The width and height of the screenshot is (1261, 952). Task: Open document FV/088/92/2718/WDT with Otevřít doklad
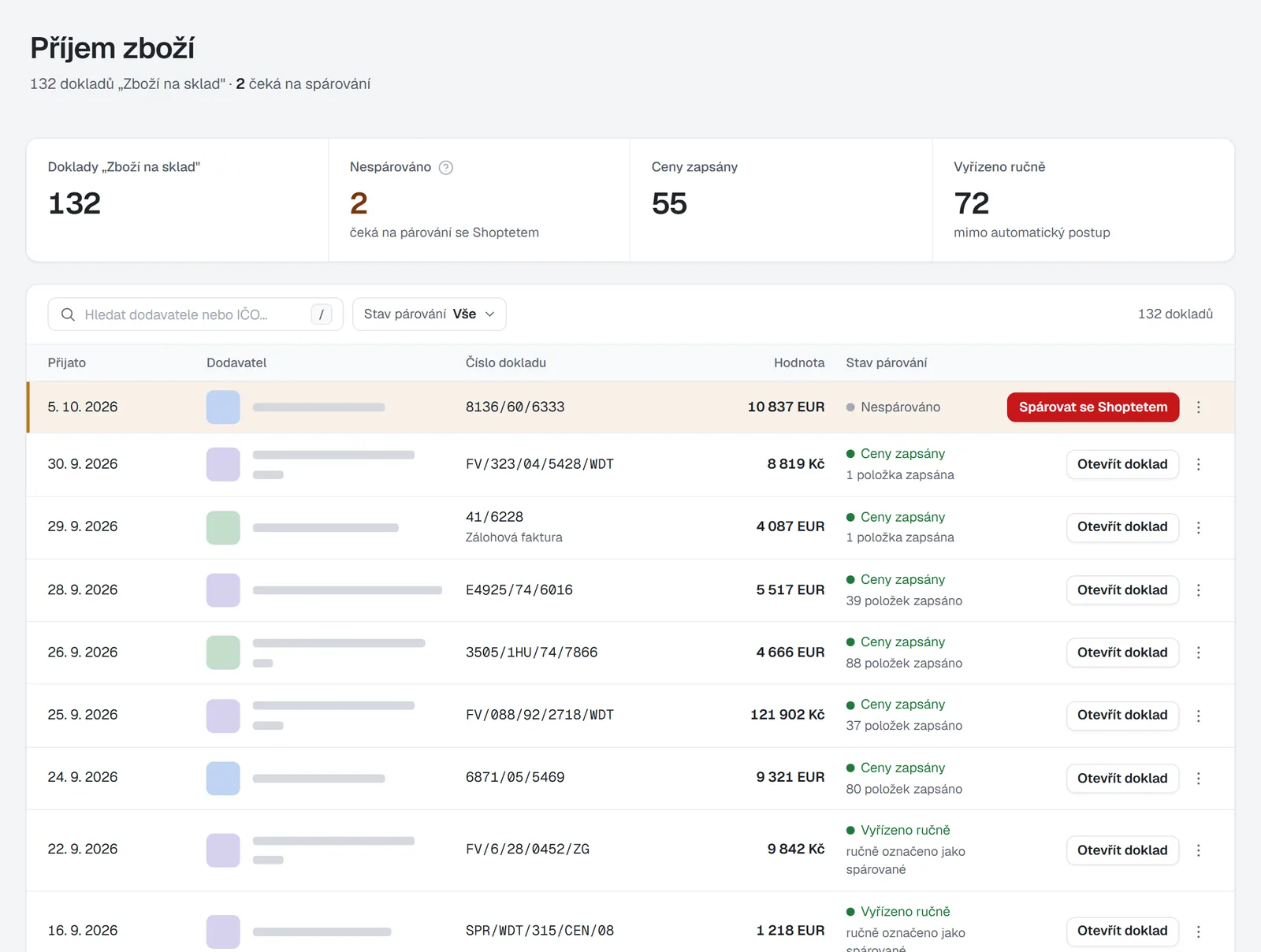pos(1122,716)
